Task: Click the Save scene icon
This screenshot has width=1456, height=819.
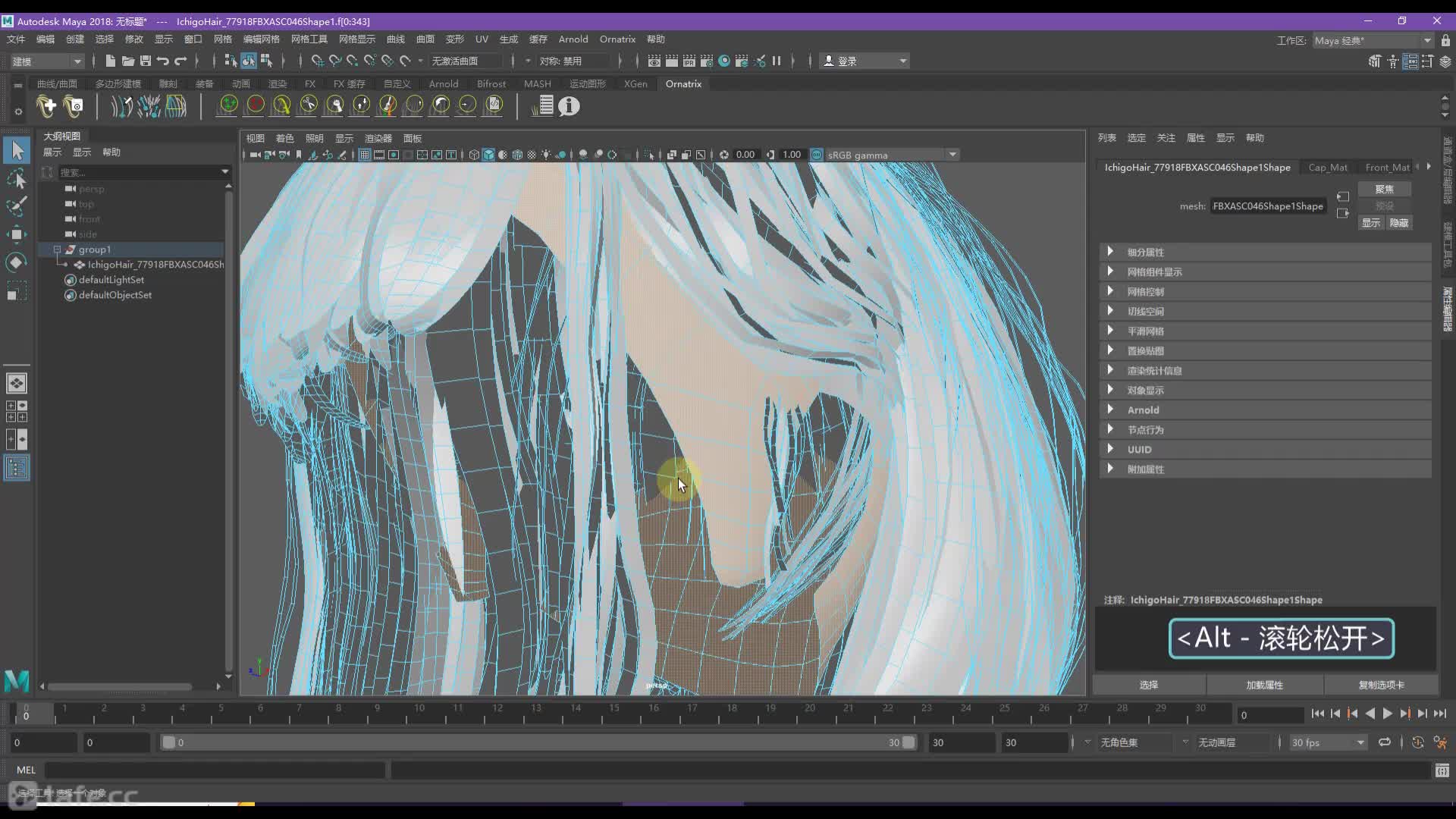Action: 146,61
